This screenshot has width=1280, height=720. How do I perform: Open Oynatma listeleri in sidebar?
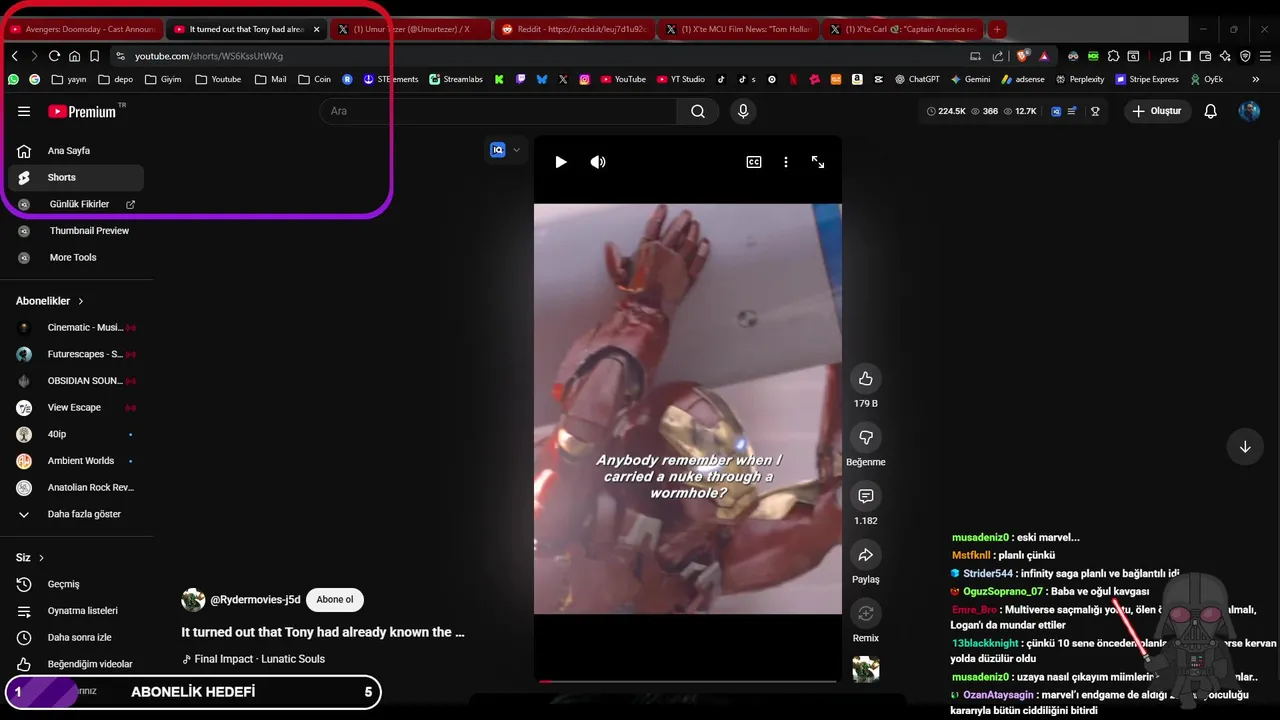coord(76,611)
